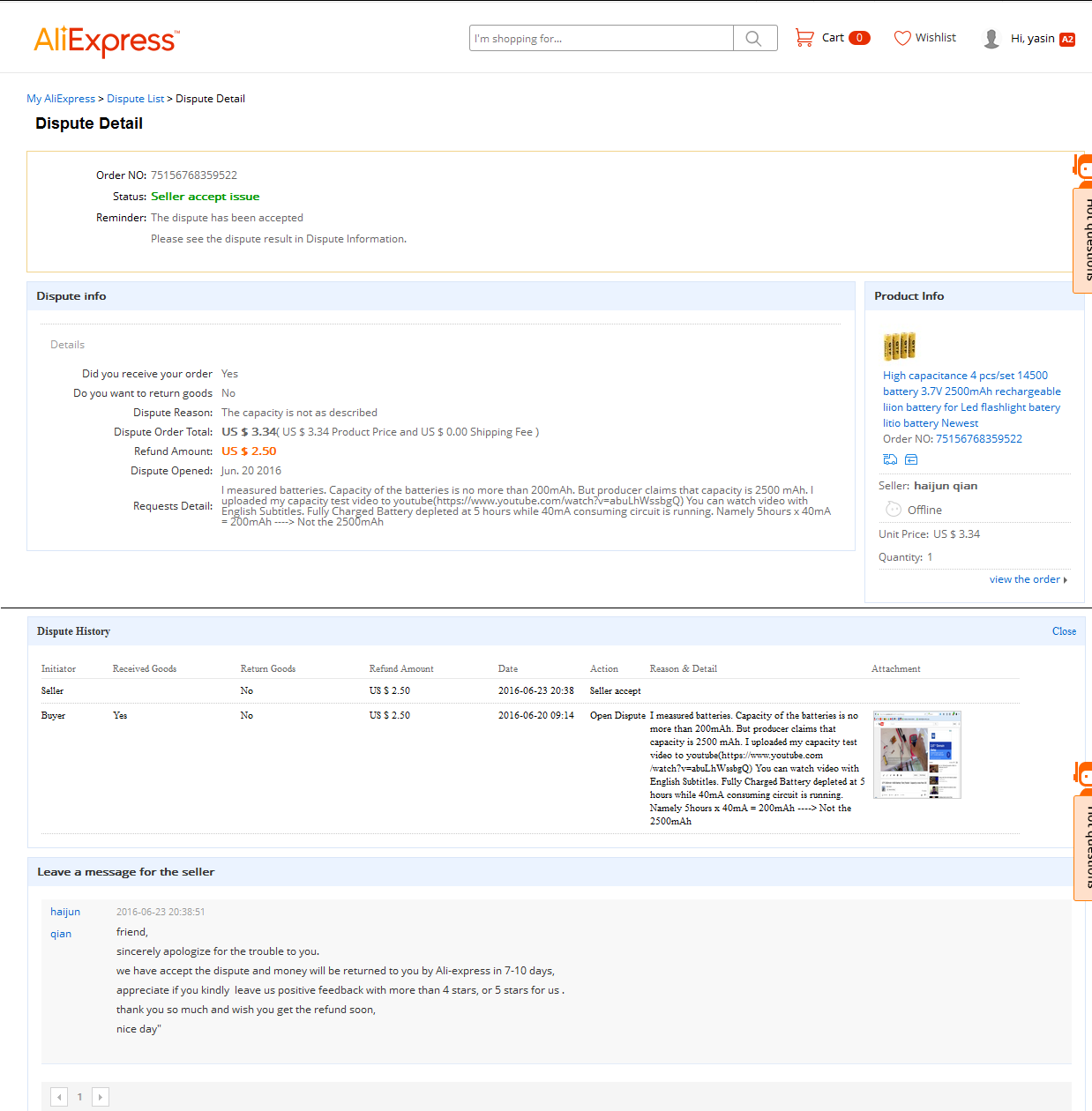1092x1111 pixels.
Task: Click the Offline seller chat icon
Action: (x=894, y=510)
